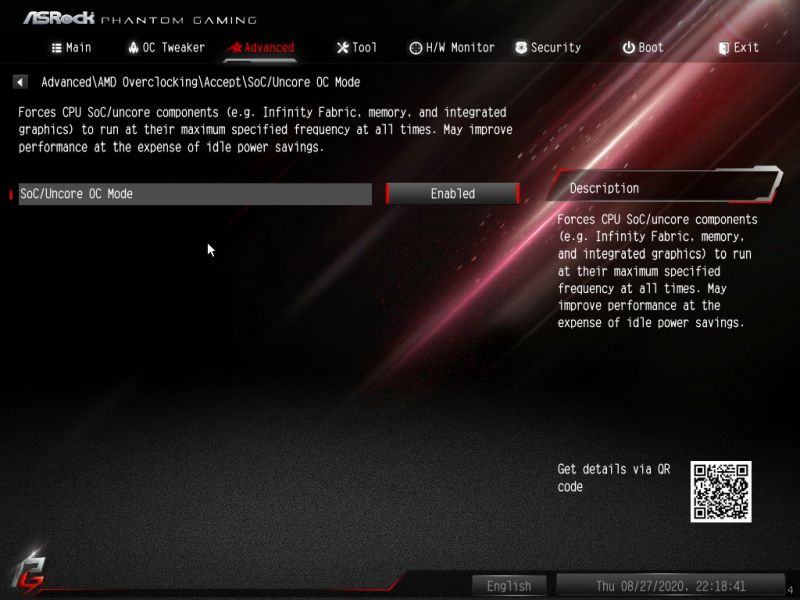
Task: Open the Security tab
Action: coord(548,47)
